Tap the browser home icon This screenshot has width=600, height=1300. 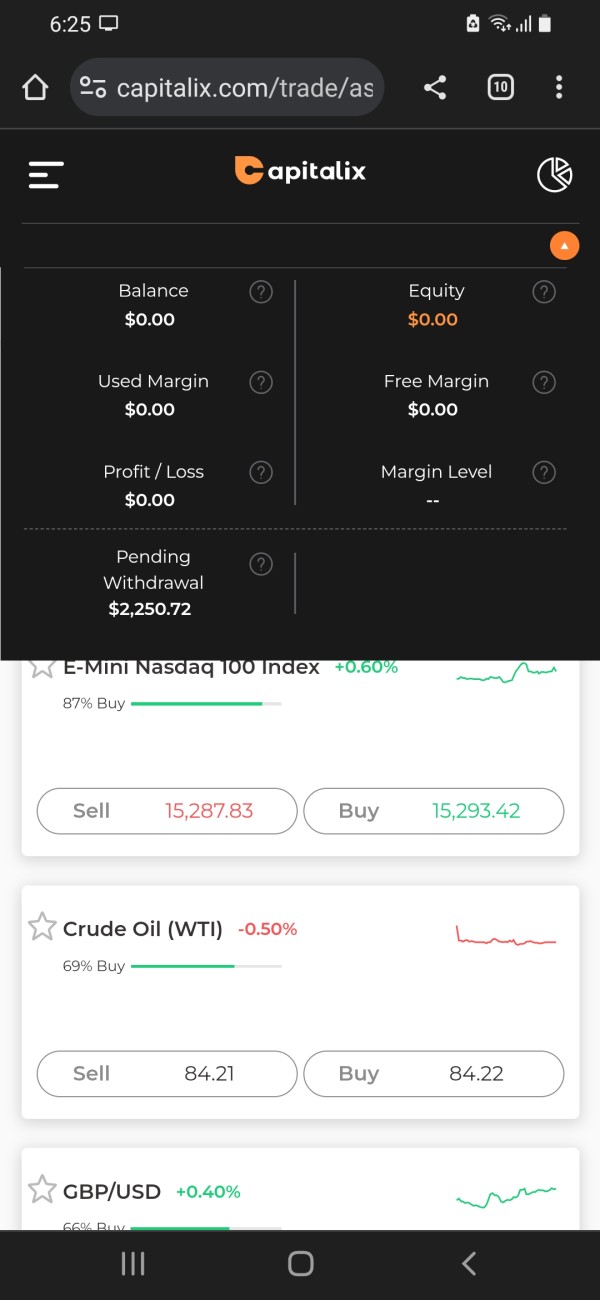(35, 88)
